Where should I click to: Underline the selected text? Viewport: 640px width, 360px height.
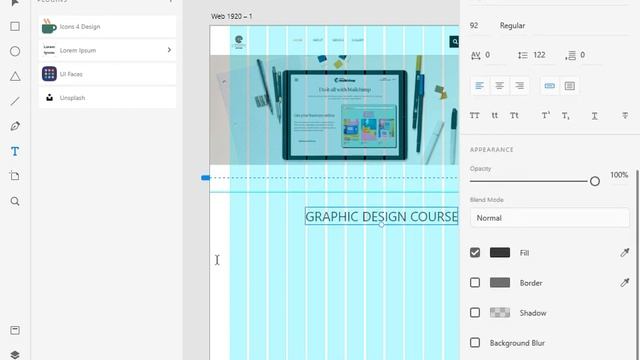tap(594, 116)
